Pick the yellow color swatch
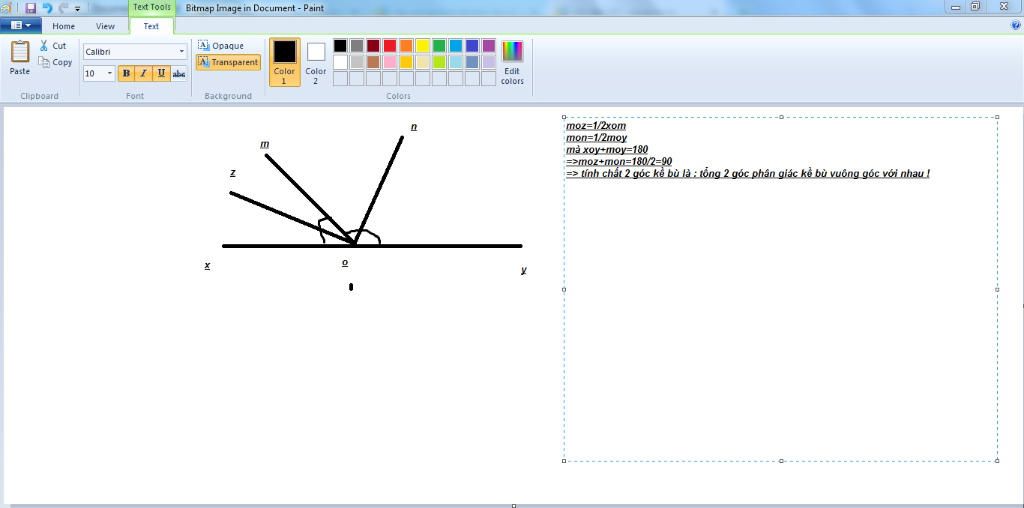1024x508 pixels. click(423, 46)
